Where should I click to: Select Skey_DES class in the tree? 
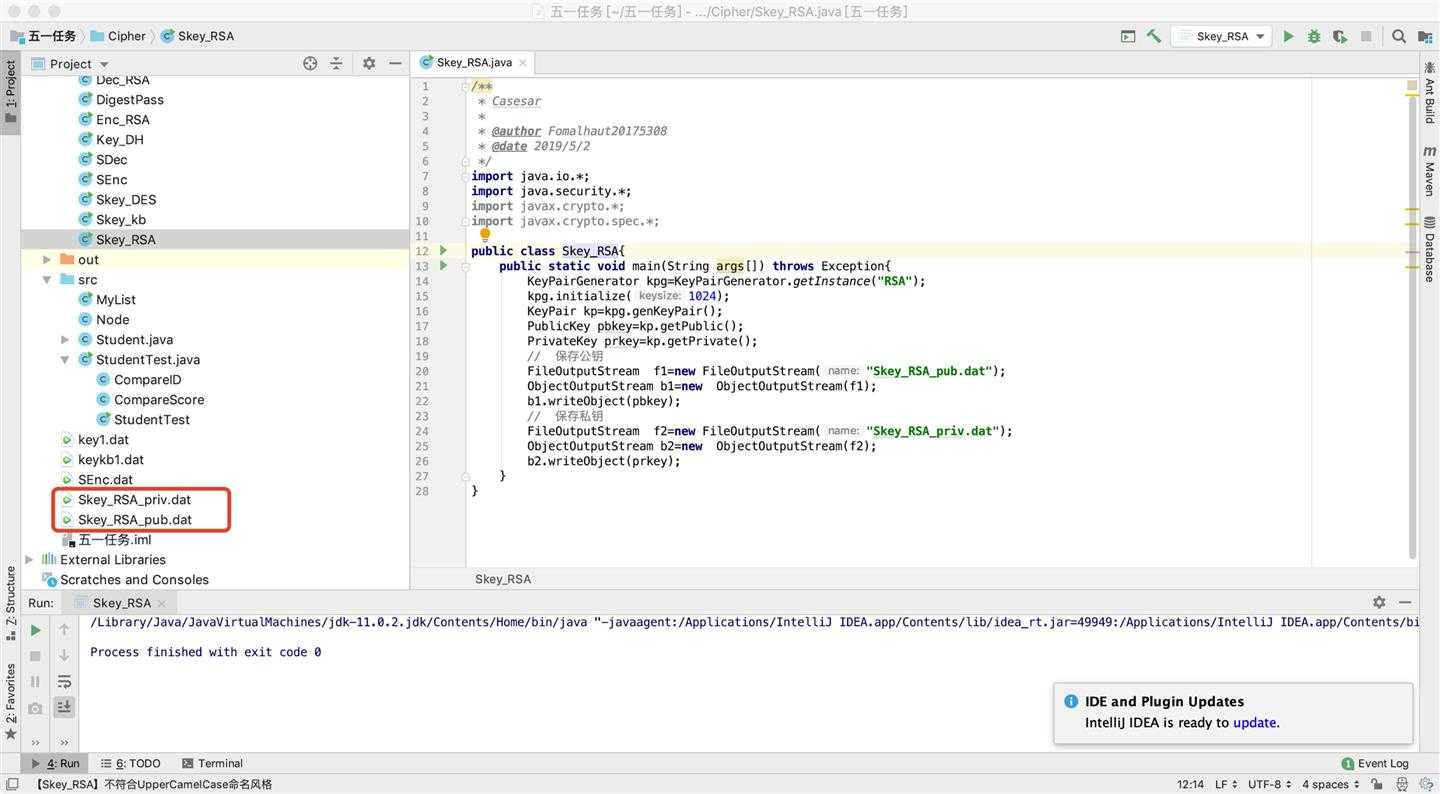(x=125, y=199)
